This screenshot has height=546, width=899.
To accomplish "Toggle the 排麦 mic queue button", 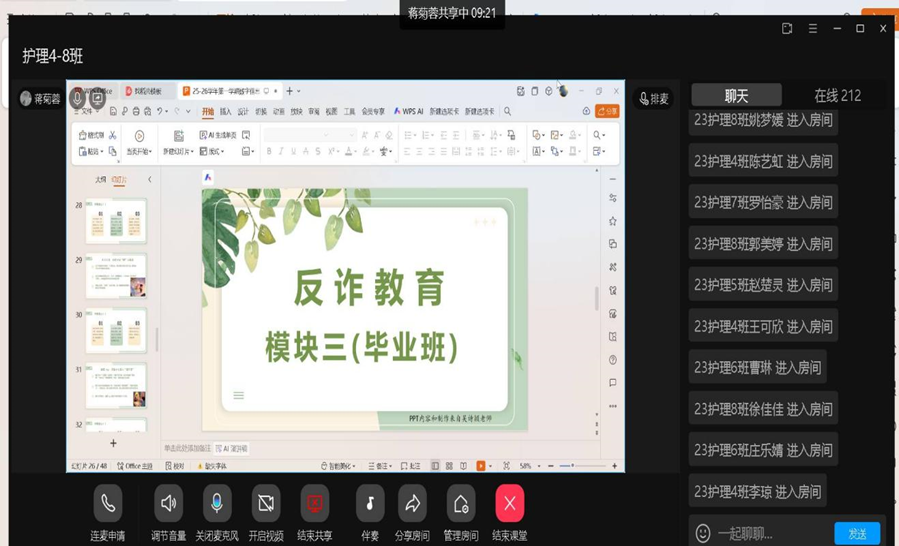I will (654, 99).
